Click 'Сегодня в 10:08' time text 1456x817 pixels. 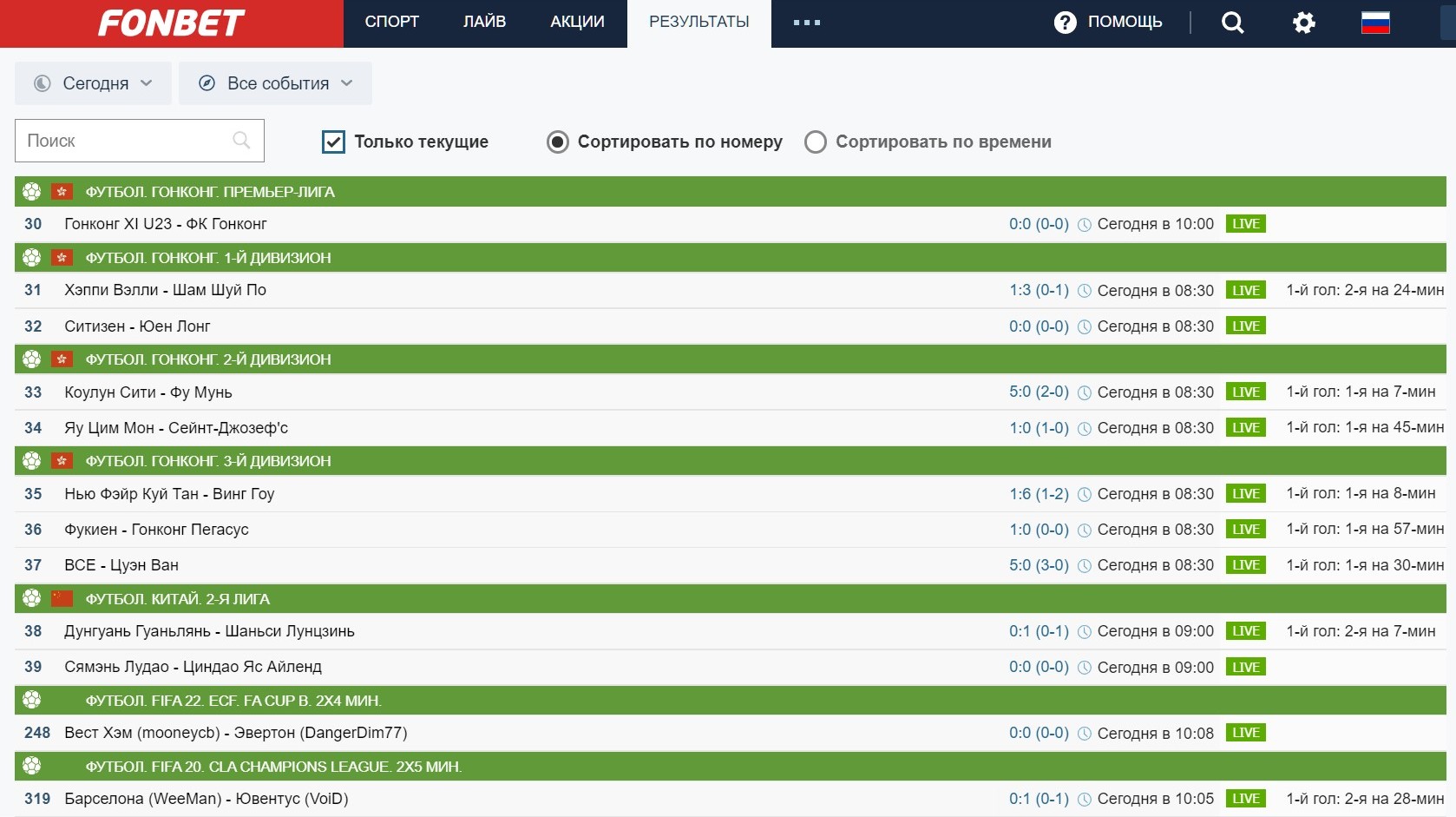coord(1156,733)
